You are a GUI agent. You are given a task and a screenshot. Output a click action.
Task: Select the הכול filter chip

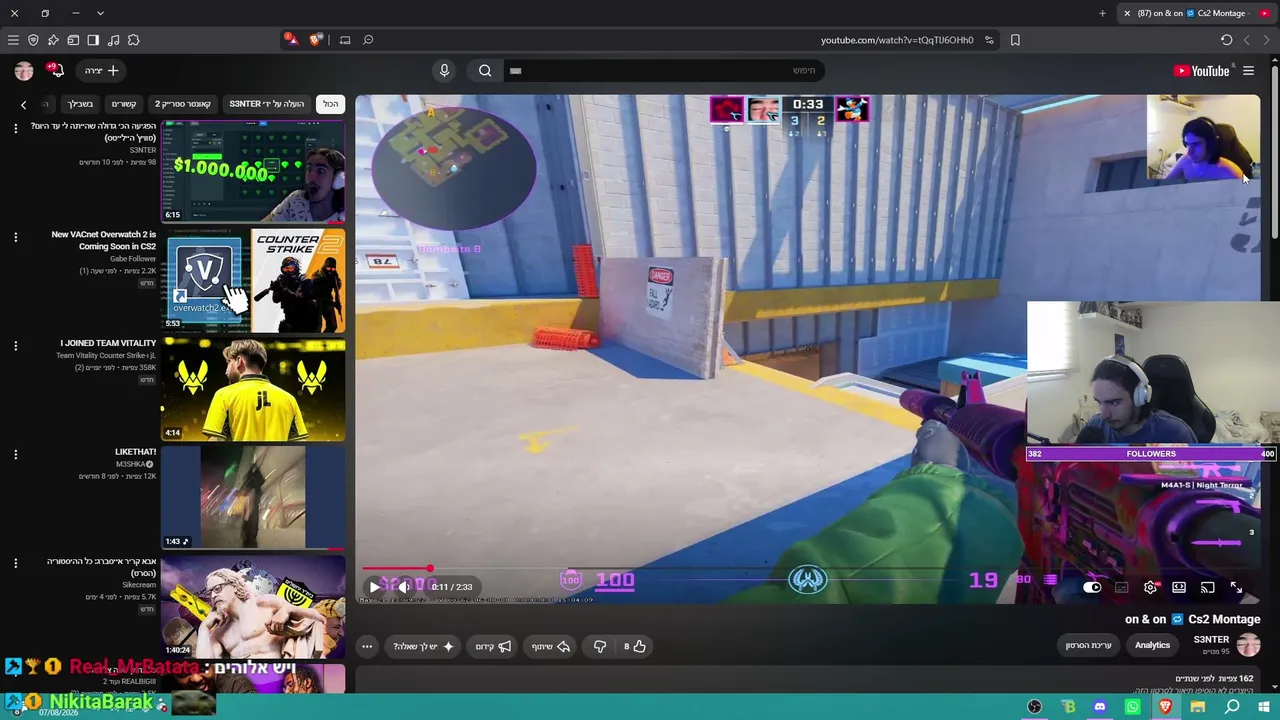click(330, 104)
